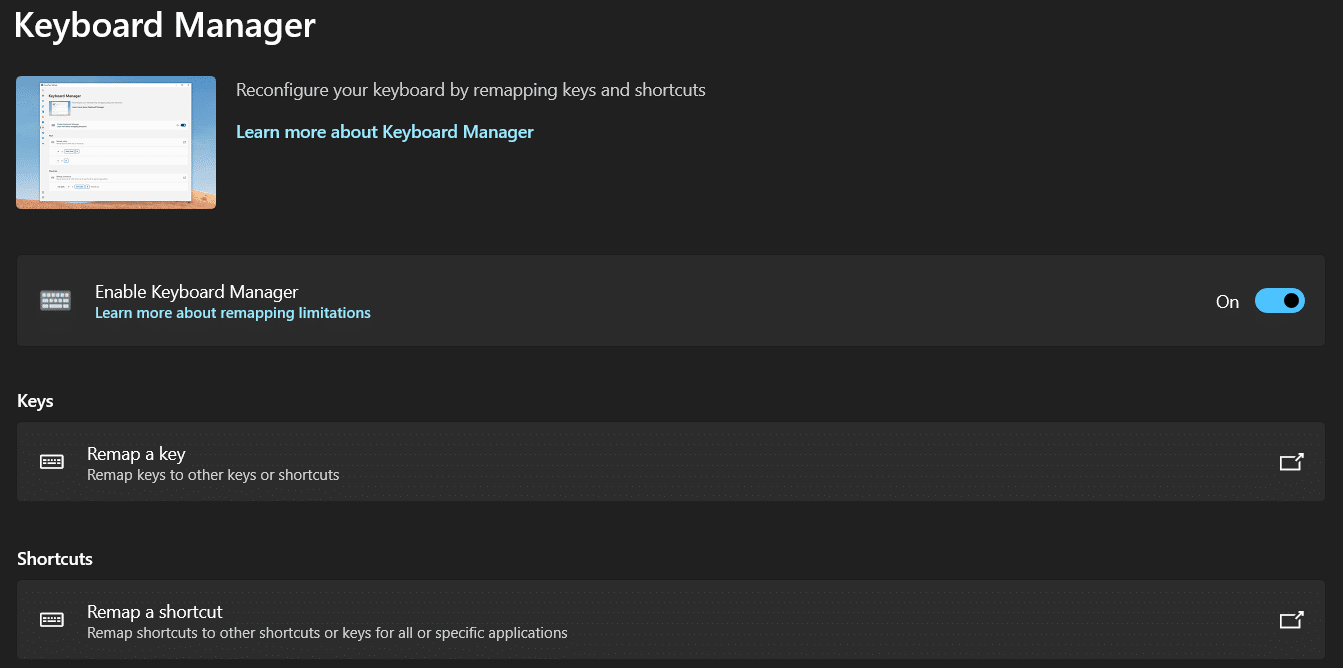Open the remapping limitations help link
The image size is (1343, 668).
click(x=232, y=313)
